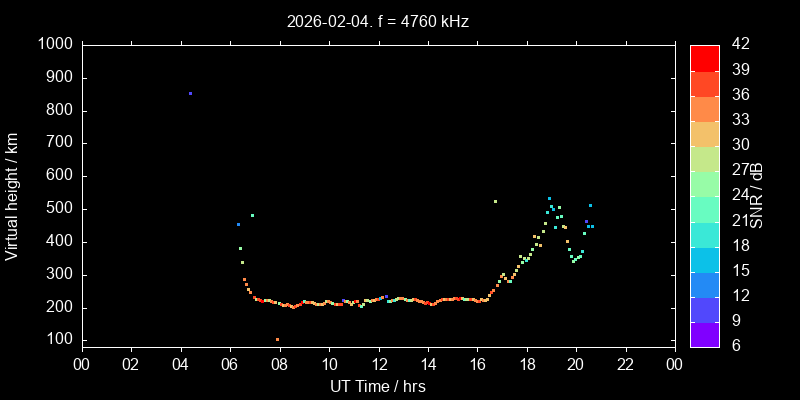Click the 'Virtual height / km' axis label
This screenshot has height=400, width=800.
(13, 196)
